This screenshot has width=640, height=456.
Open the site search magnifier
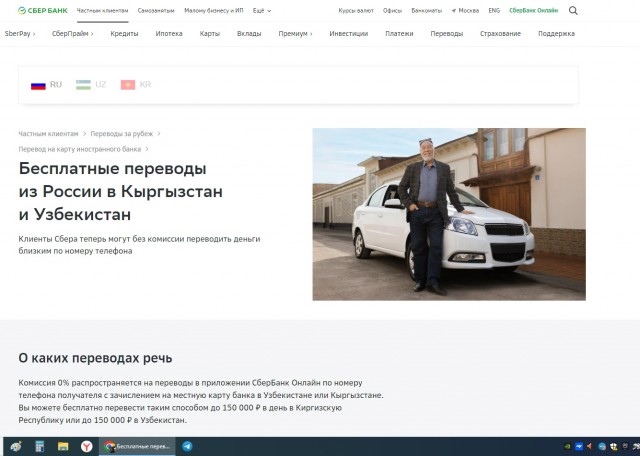click(573, 11)
